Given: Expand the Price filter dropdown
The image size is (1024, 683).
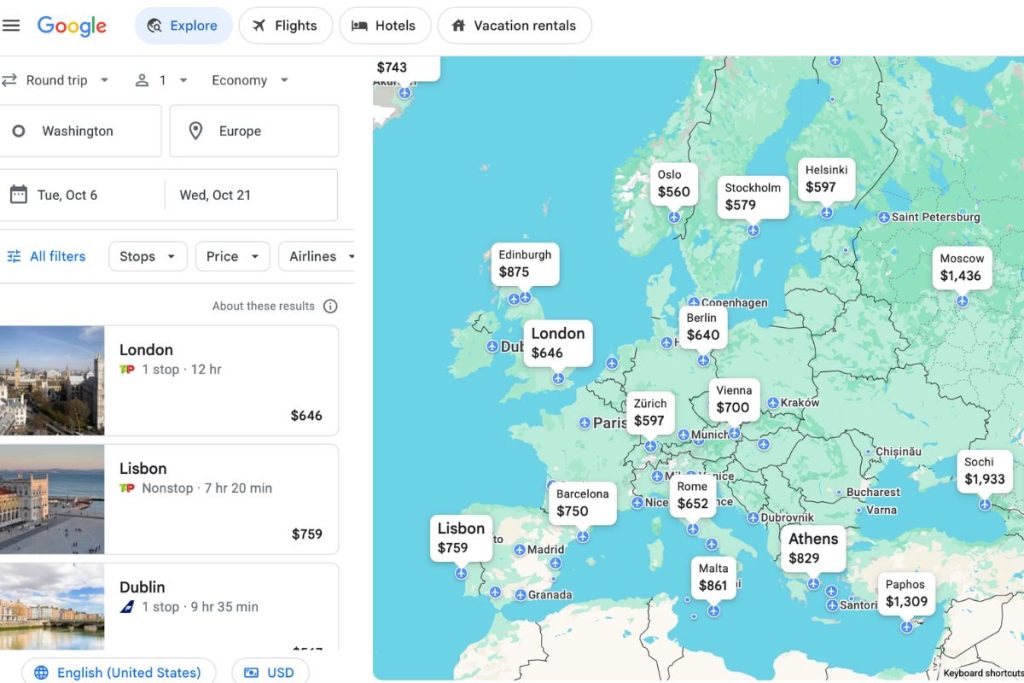Looking at the screenshot, I should coord(232,256).
